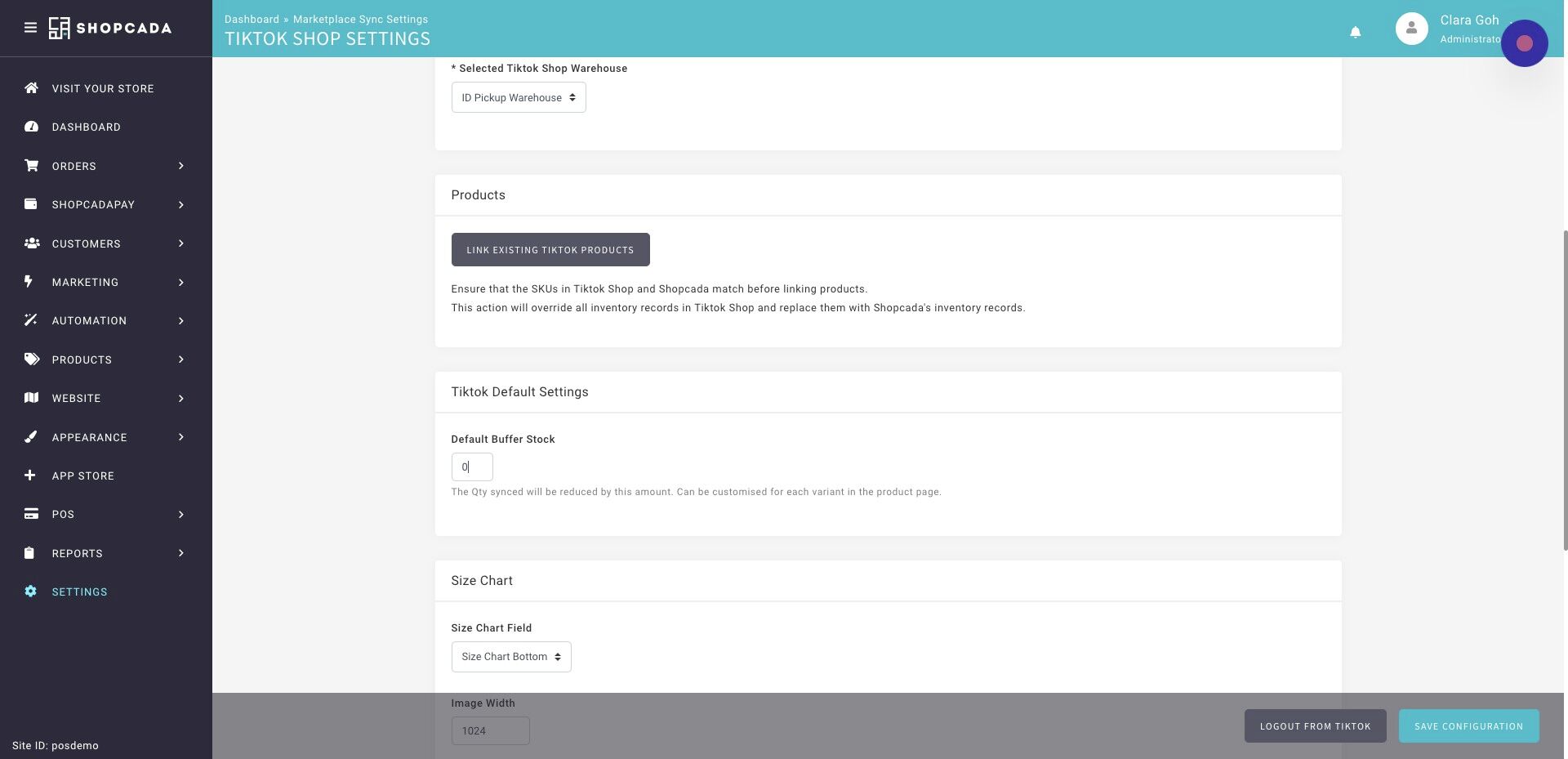Expand the Products submenu chevron
The height and width of the screenshot is (759, 1568).
click(x=181, y=359)
